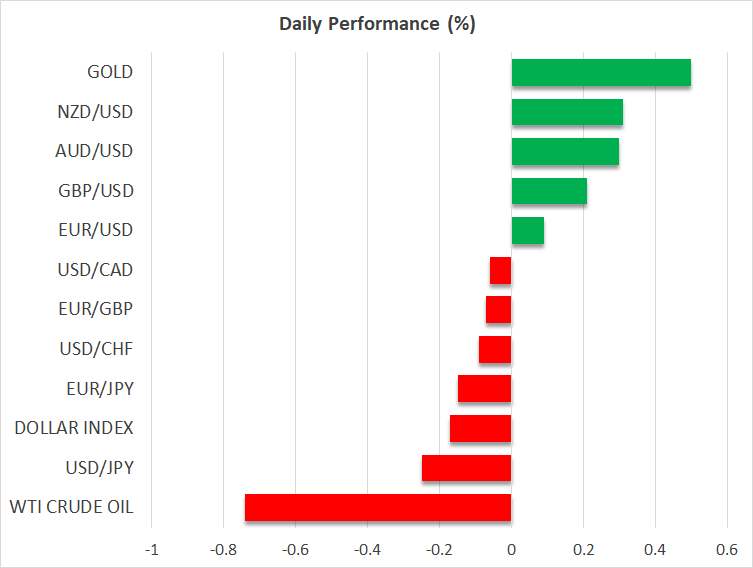Click the long WTI CRUDE OIL bar

tap(378, 507)
